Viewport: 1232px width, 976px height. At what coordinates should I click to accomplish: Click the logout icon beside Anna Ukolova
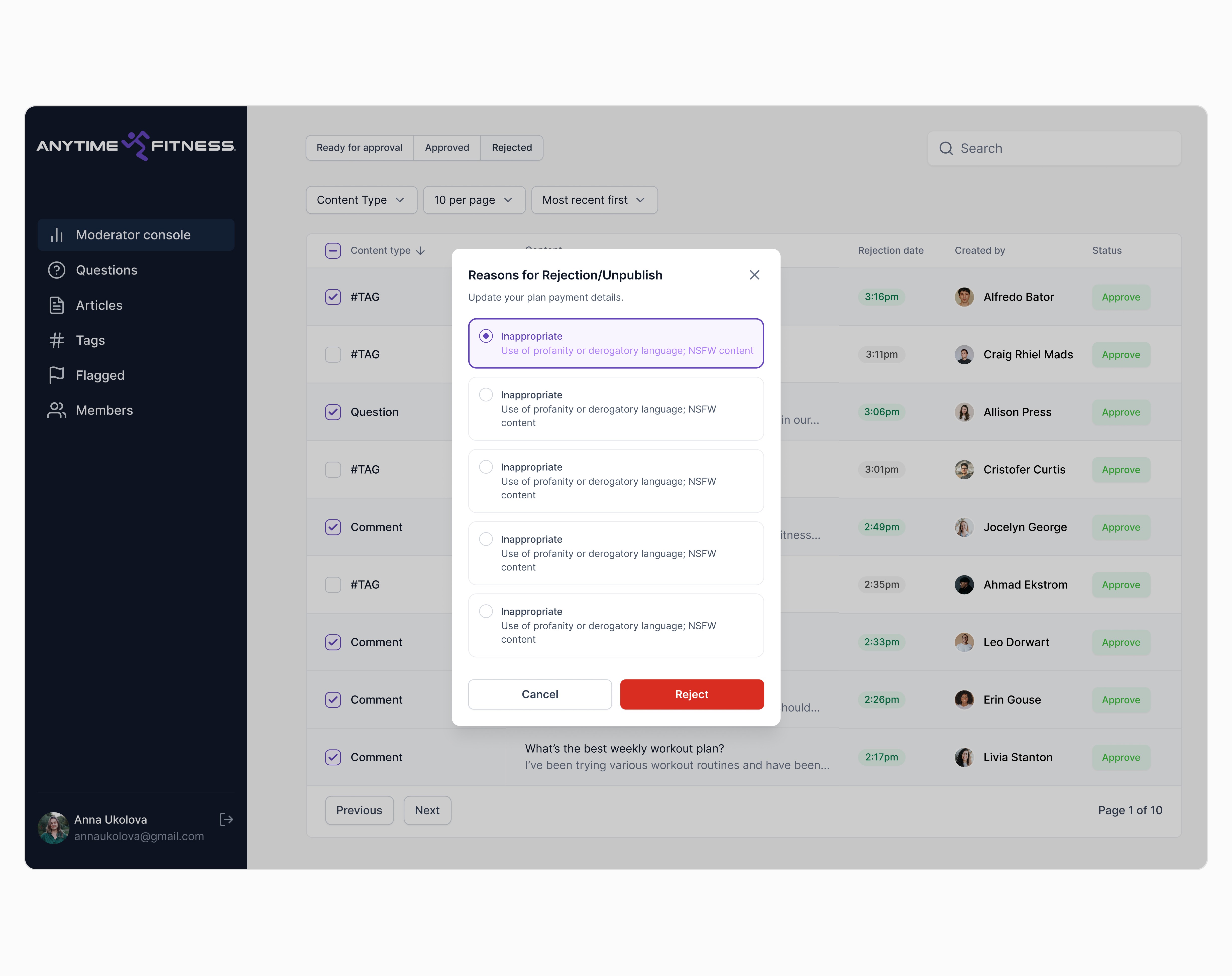[226, 819]
